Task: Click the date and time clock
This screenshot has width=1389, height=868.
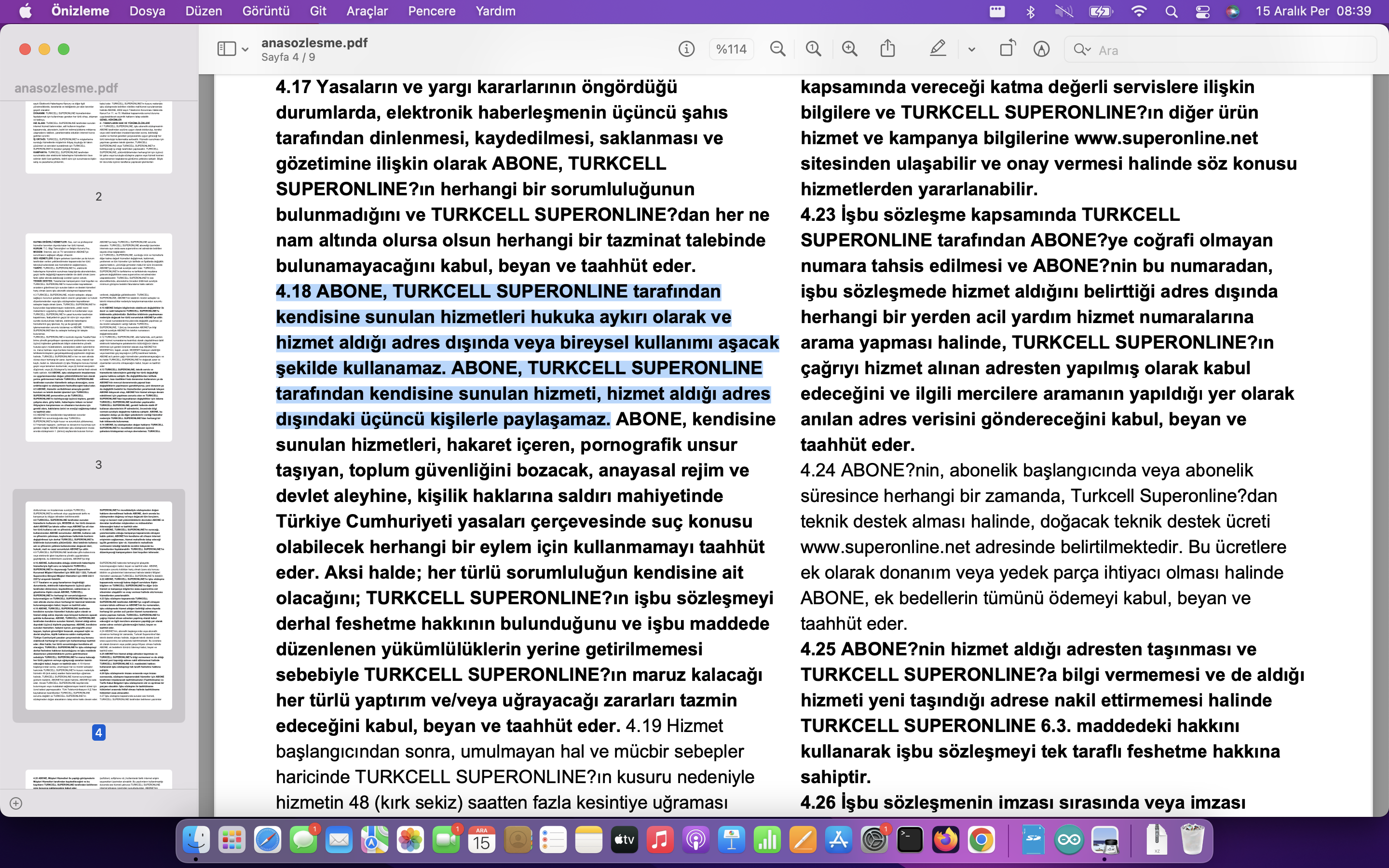Action: point(1313,12)
